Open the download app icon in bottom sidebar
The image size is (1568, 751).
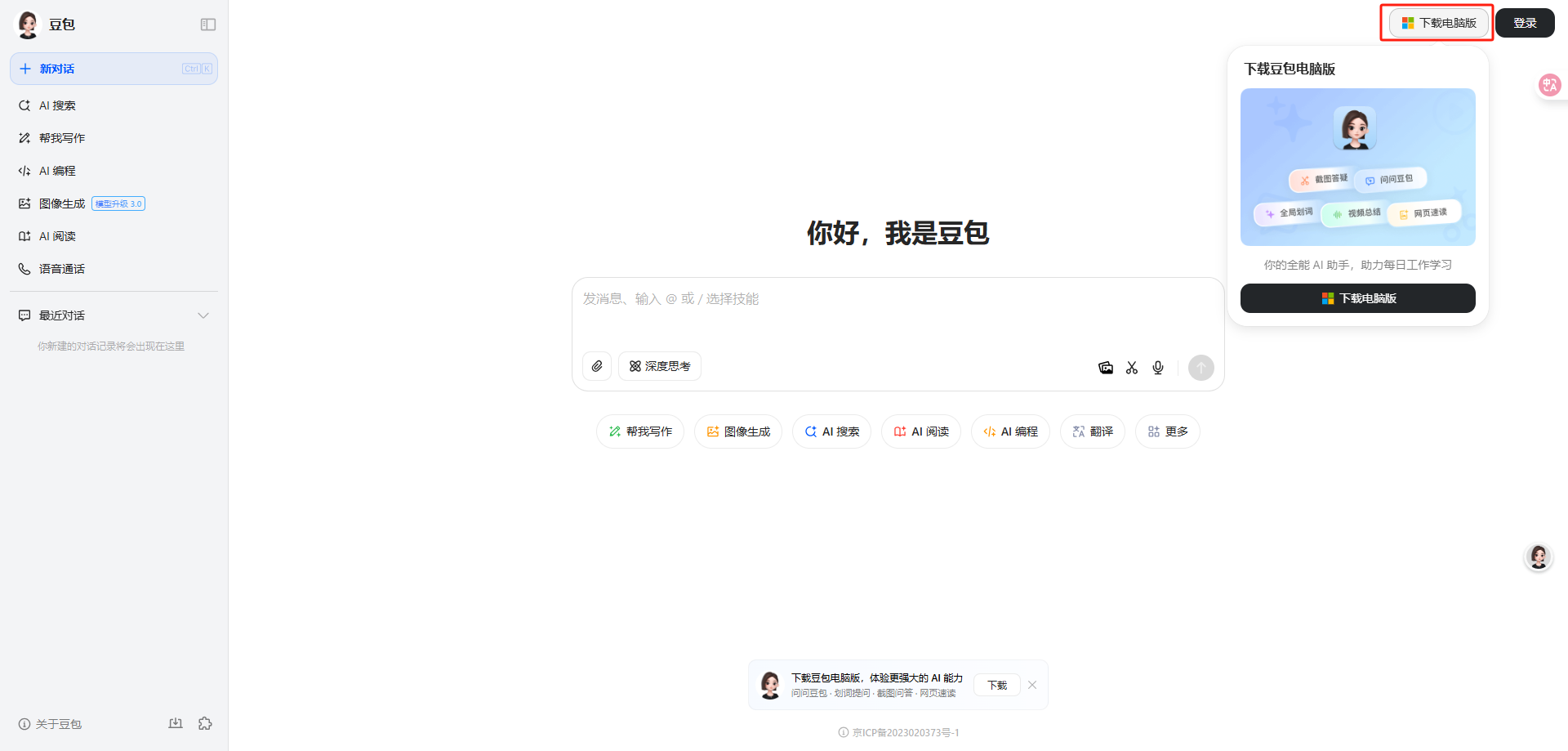click(176, 723)
